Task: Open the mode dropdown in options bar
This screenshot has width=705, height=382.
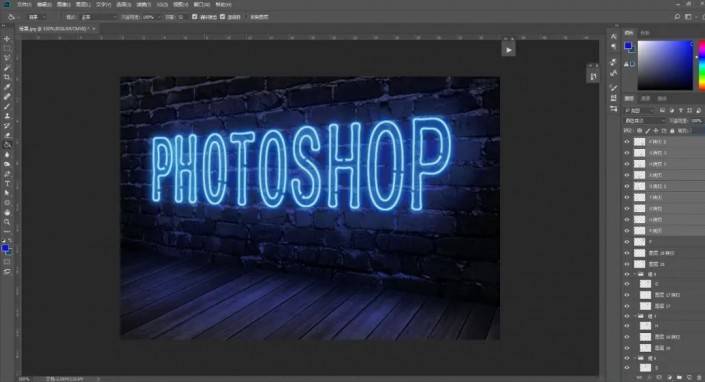Action: coord(98,17)
